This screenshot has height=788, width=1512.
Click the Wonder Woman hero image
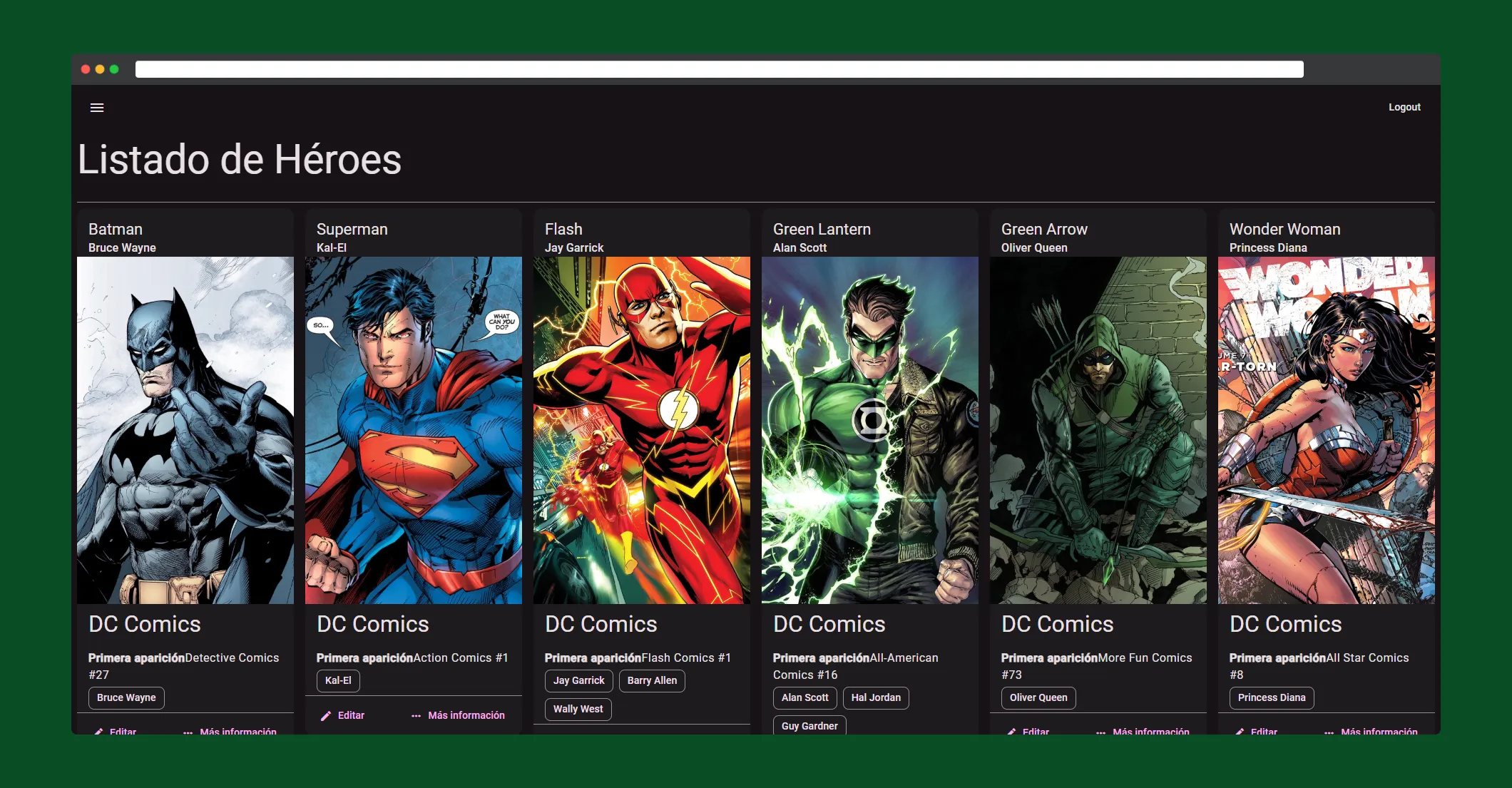pyautogui.click(x=1327, y=430)
